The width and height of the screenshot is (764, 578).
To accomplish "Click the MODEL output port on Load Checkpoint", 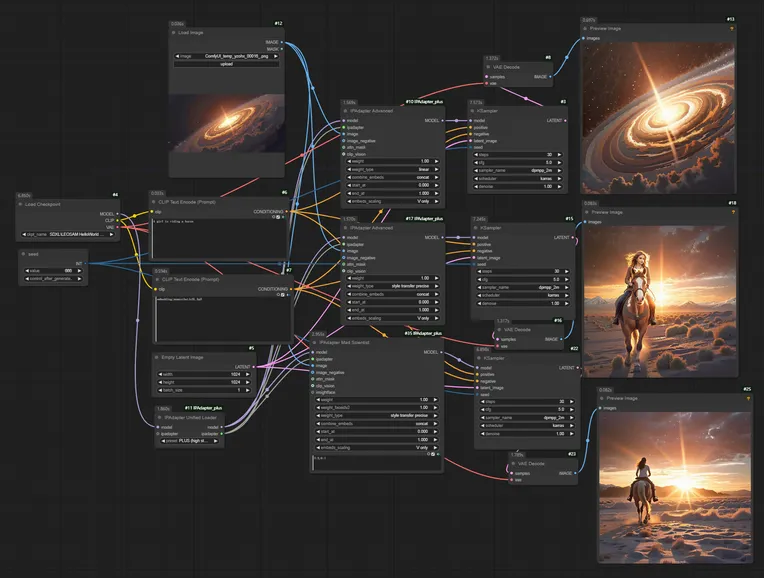I will (119, 213).
